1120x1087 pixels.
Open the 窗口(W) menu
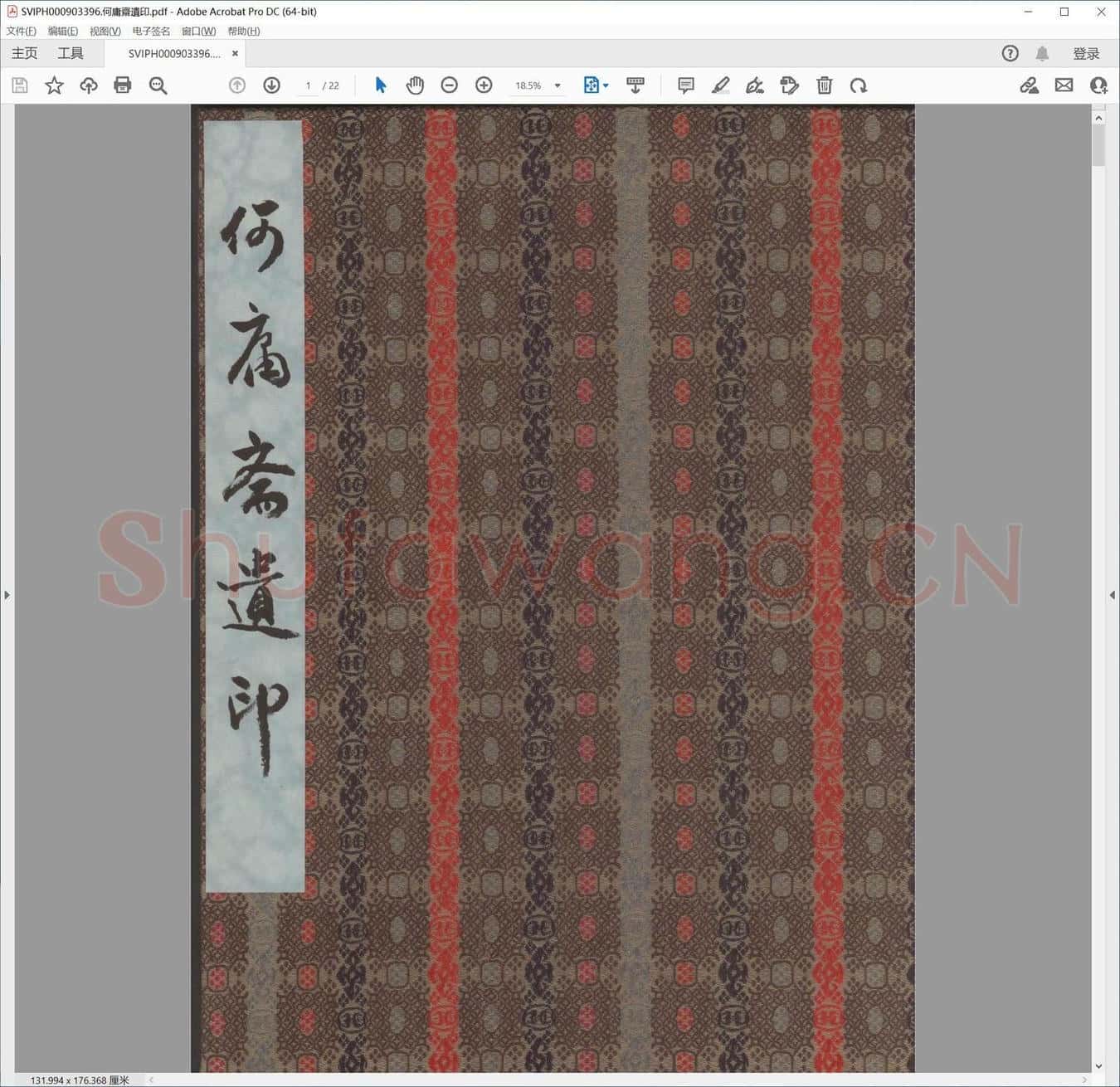(199, 32)
